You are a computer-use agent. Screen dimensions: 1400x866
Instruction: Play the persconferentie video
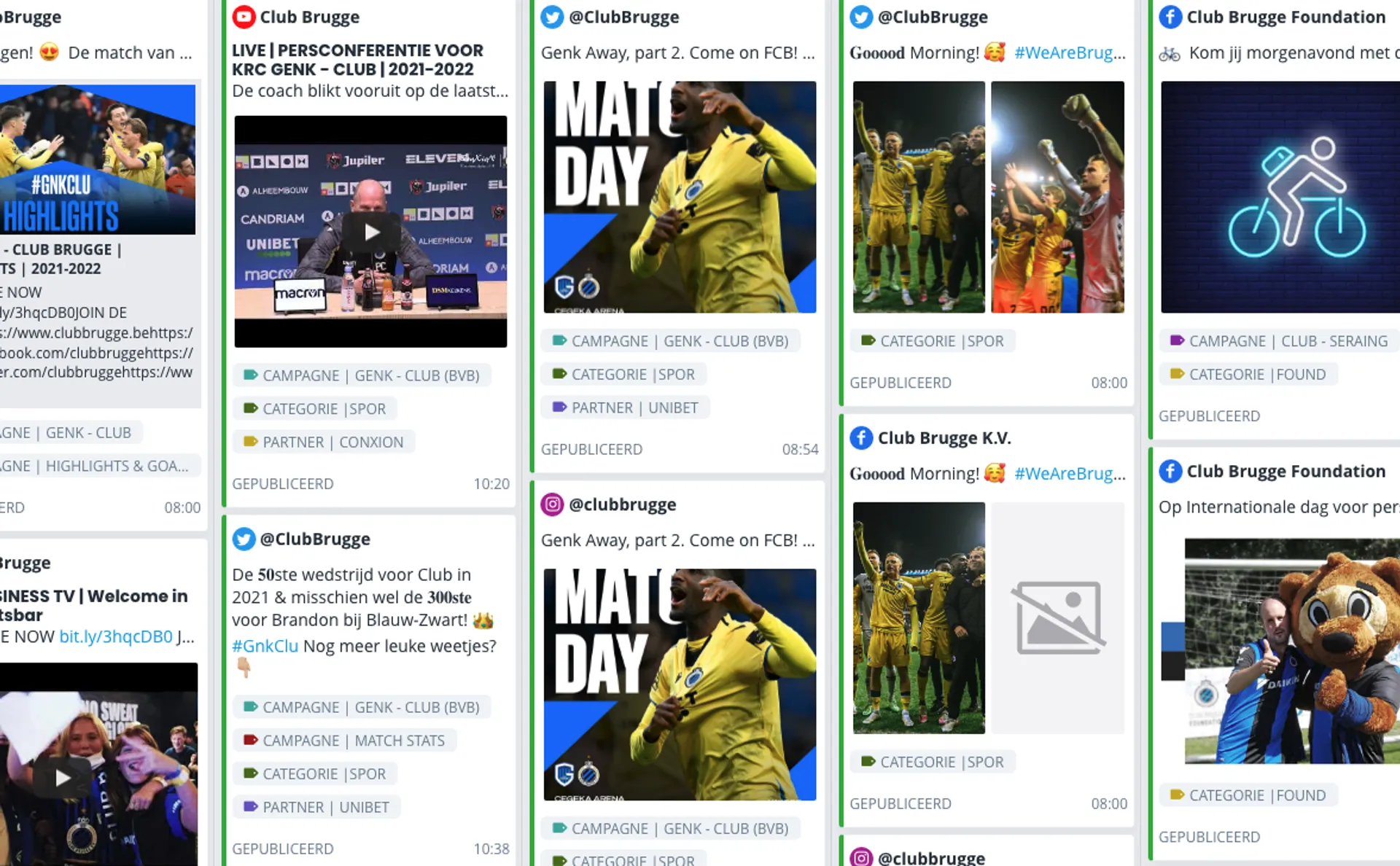coord(371,232)
